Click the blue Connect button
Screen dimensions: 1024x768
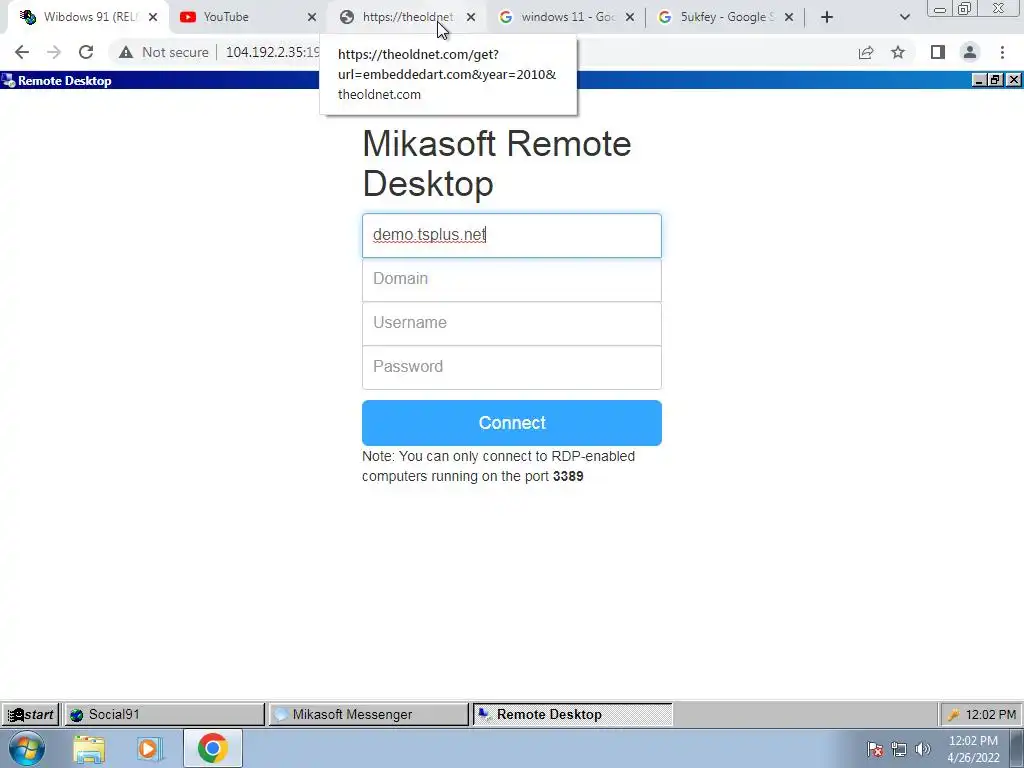click(511, 423)
